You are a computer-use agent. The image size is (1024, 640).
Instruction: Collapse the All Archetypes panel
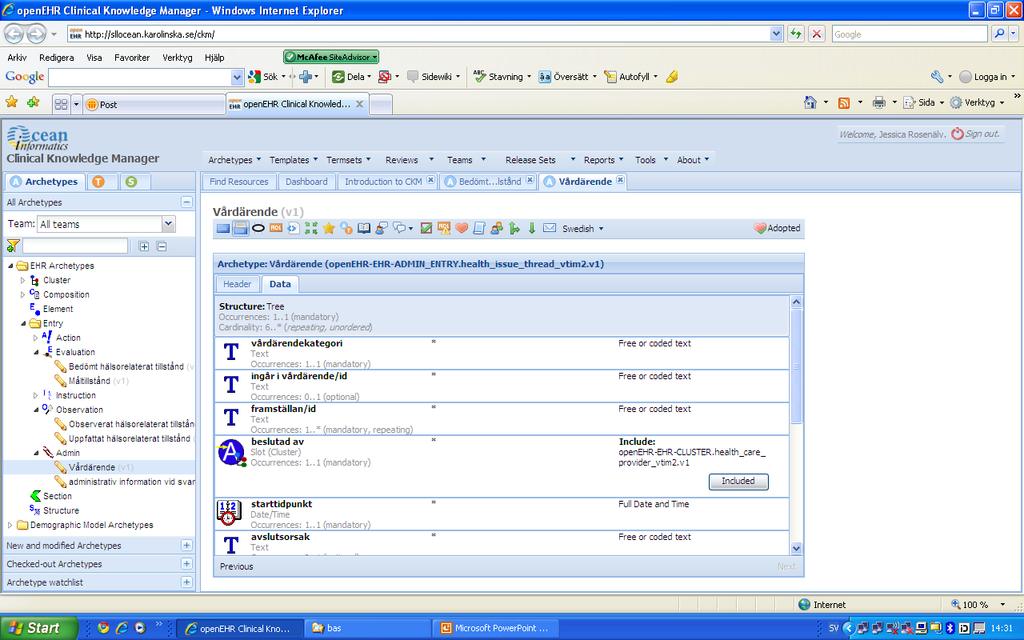pyautogui.click(x=187, y=202)
